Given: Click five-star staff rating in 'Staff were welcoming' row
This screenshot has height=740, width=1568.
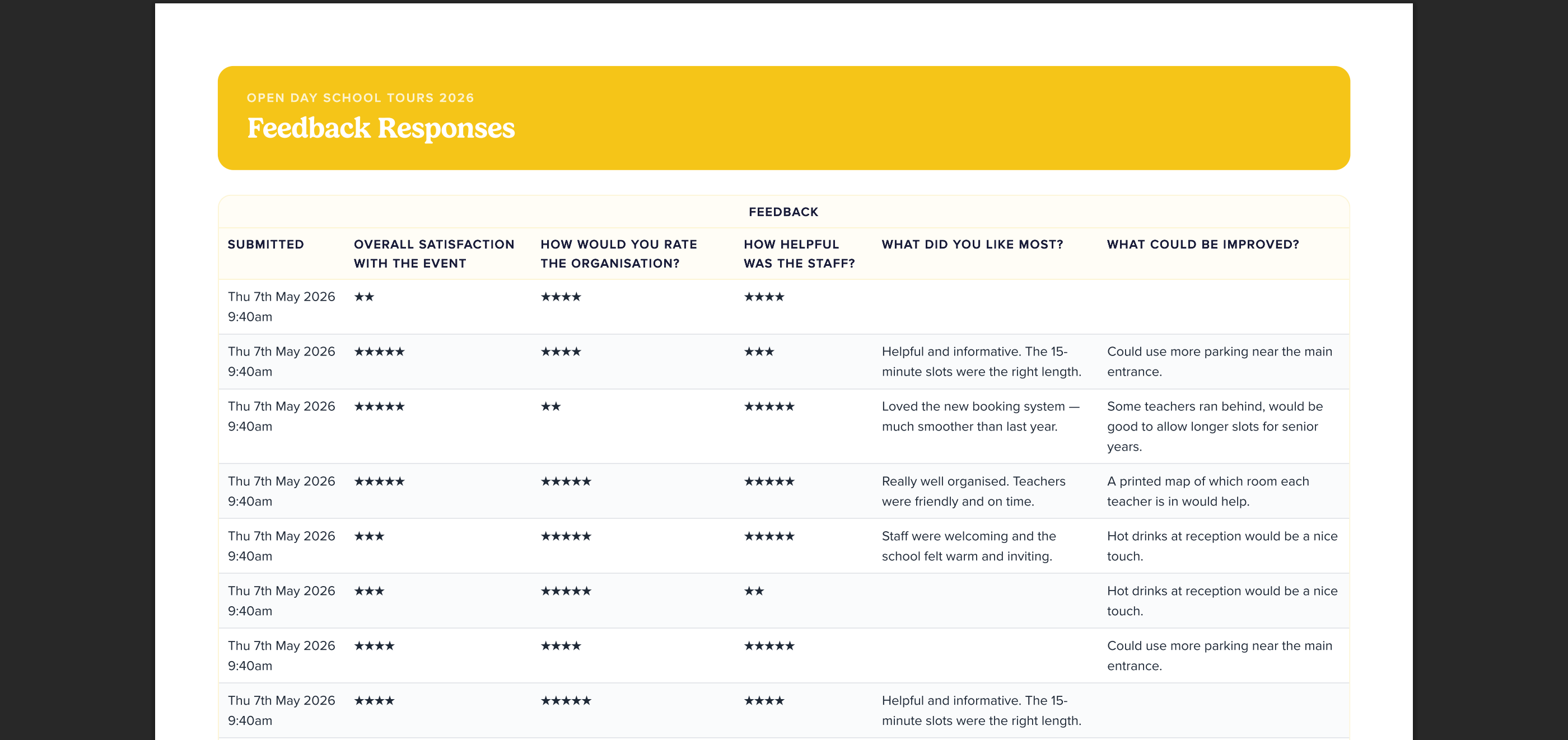Looking at the screenshot, I should (769, 536).
